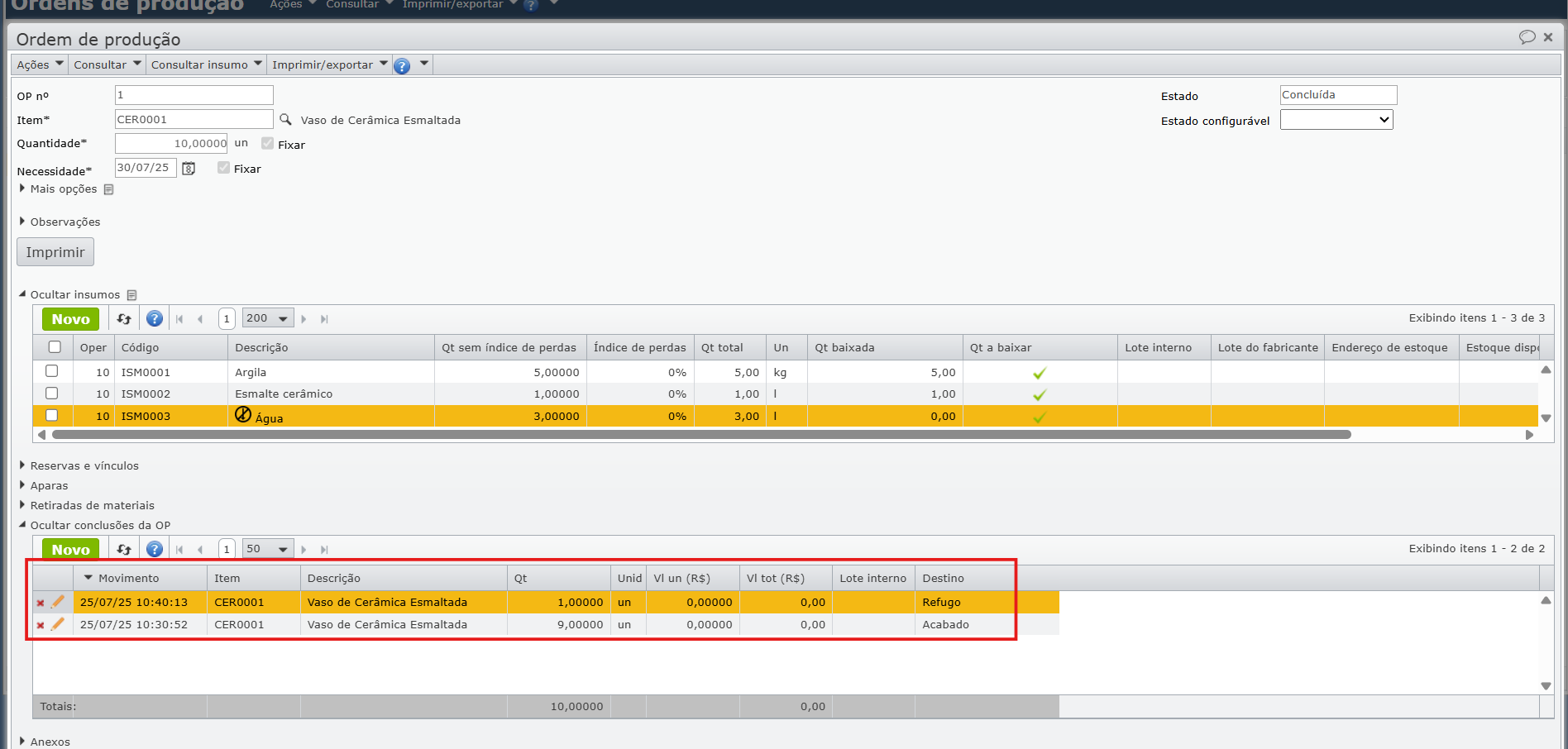Click the Quantidade input field
Viewport: 1568px width, 749px height.
click(171, 143)
